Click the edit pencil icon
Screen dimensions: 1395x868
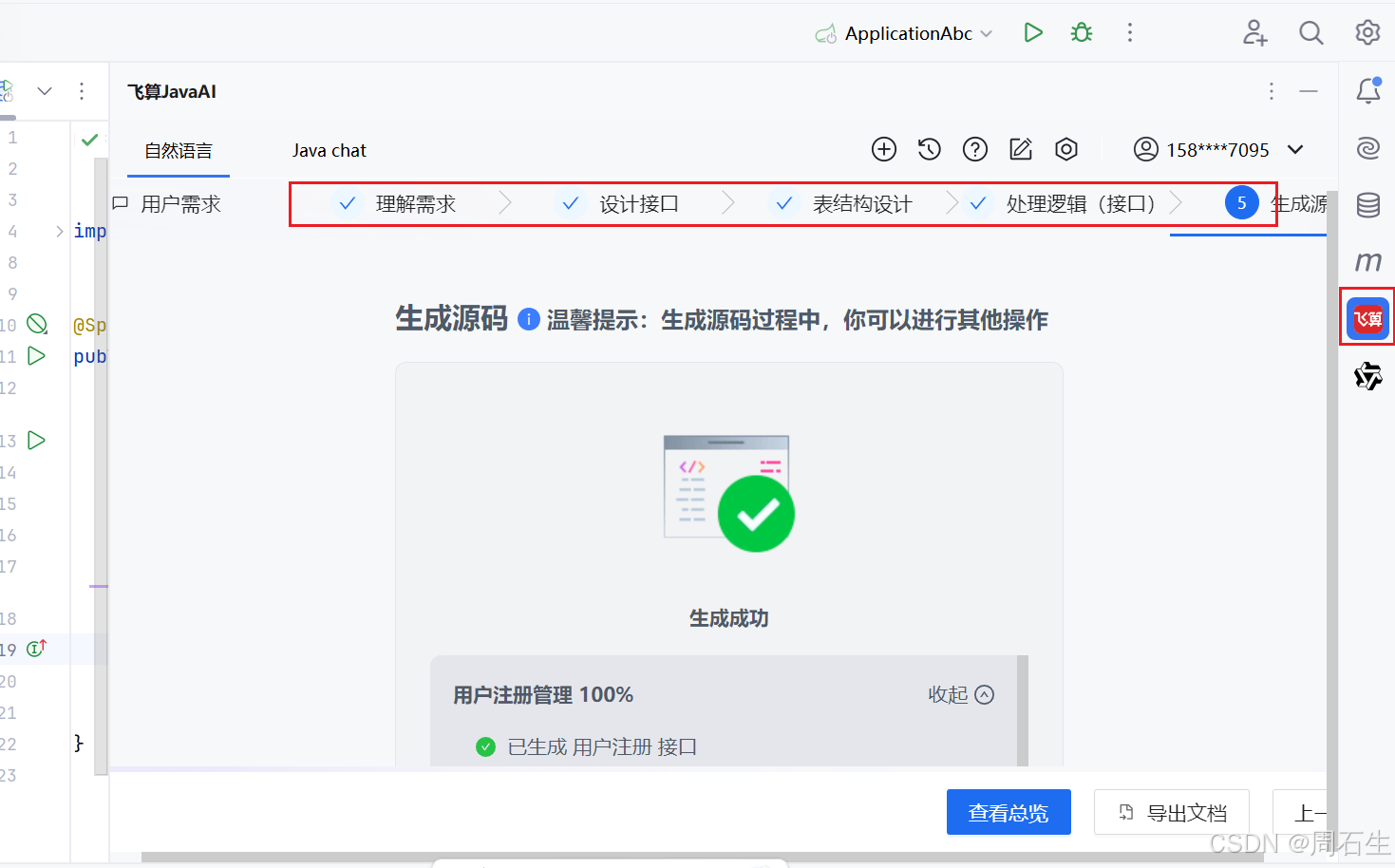pyautogui.click(x=1021, y=149)
